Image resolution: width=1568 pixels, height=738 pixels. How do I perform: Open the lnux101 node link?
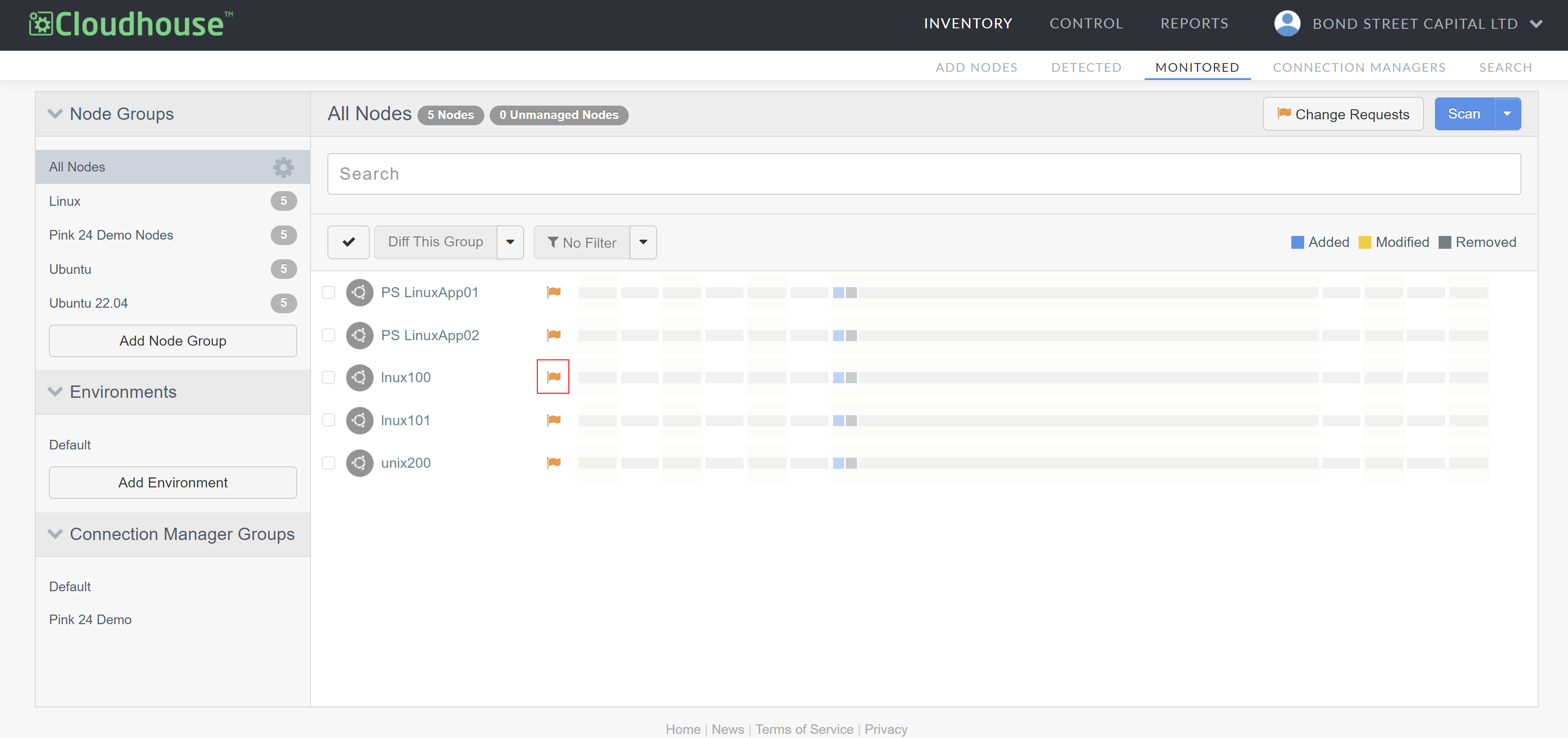tap(406, 420)
